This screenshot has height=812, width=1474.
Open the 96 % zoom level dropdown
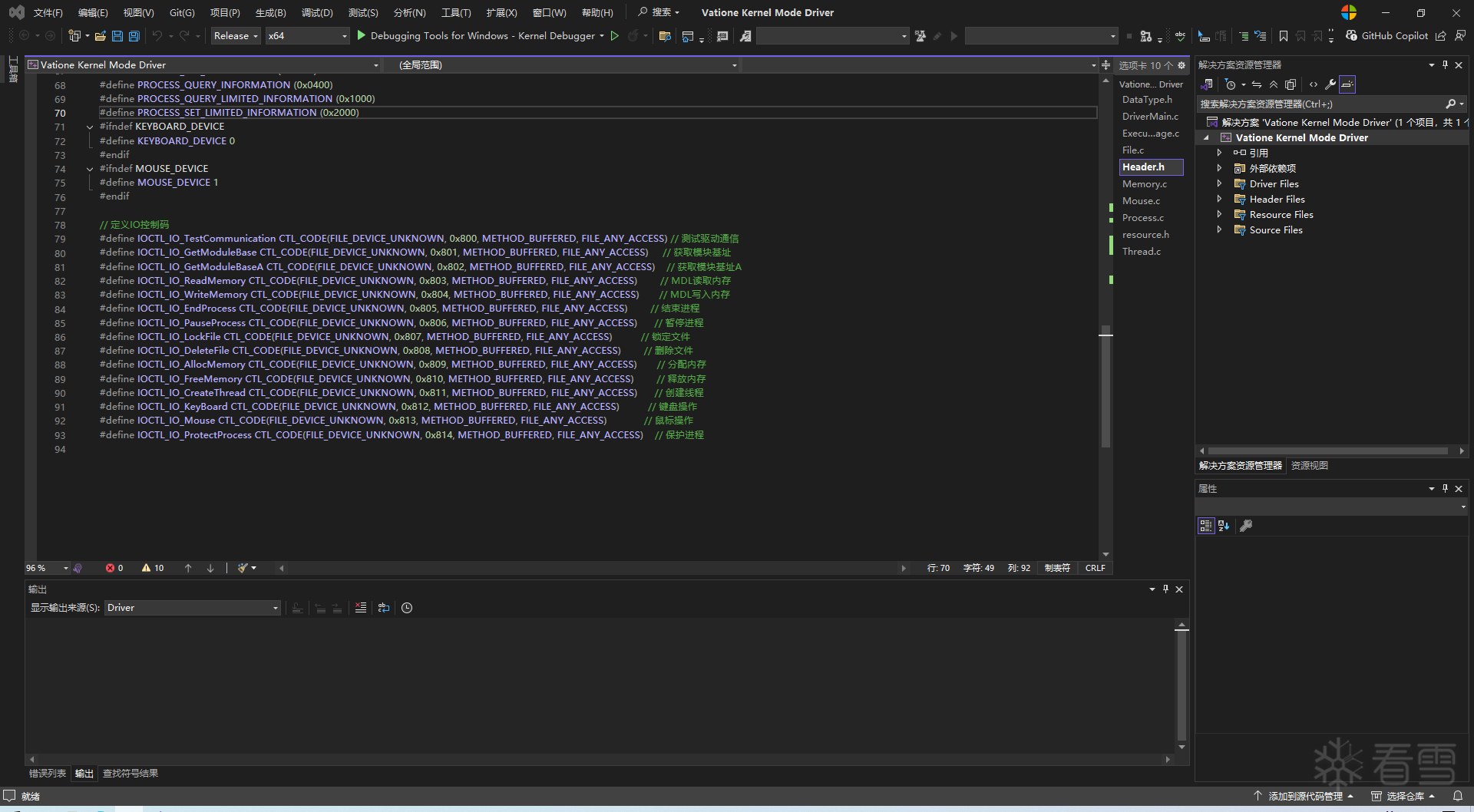coord(48,568)
